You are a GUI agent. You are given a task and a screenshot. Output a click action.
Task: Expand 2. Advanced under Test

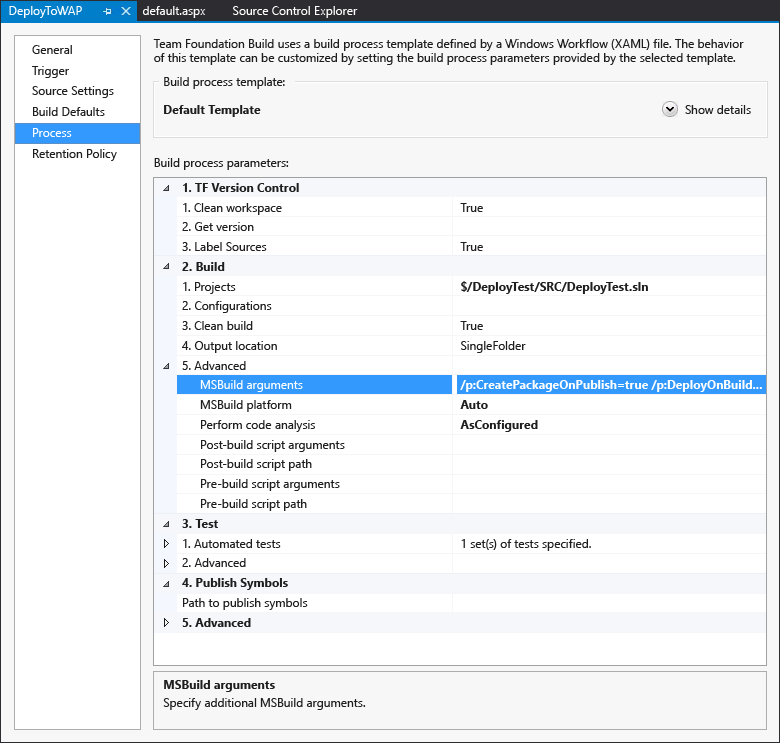click(x=167, y=563)
